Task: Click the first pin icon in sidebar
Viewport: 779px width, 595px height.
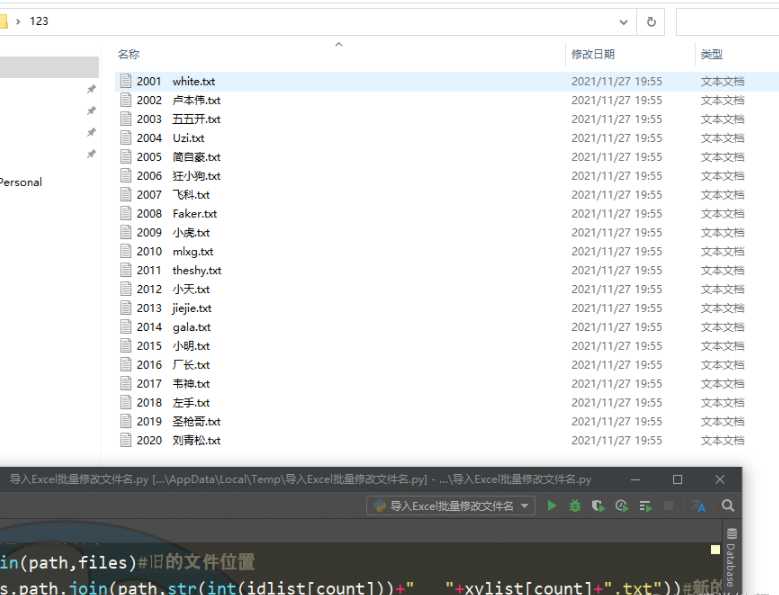Action: (91, 89)
